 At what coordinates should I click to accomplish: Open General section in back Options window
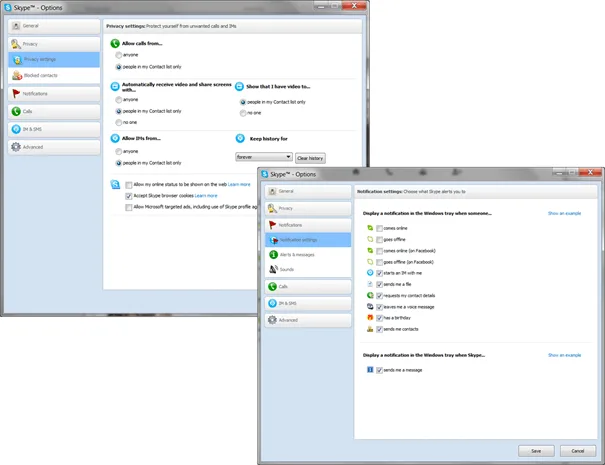[x=54, y=26]
